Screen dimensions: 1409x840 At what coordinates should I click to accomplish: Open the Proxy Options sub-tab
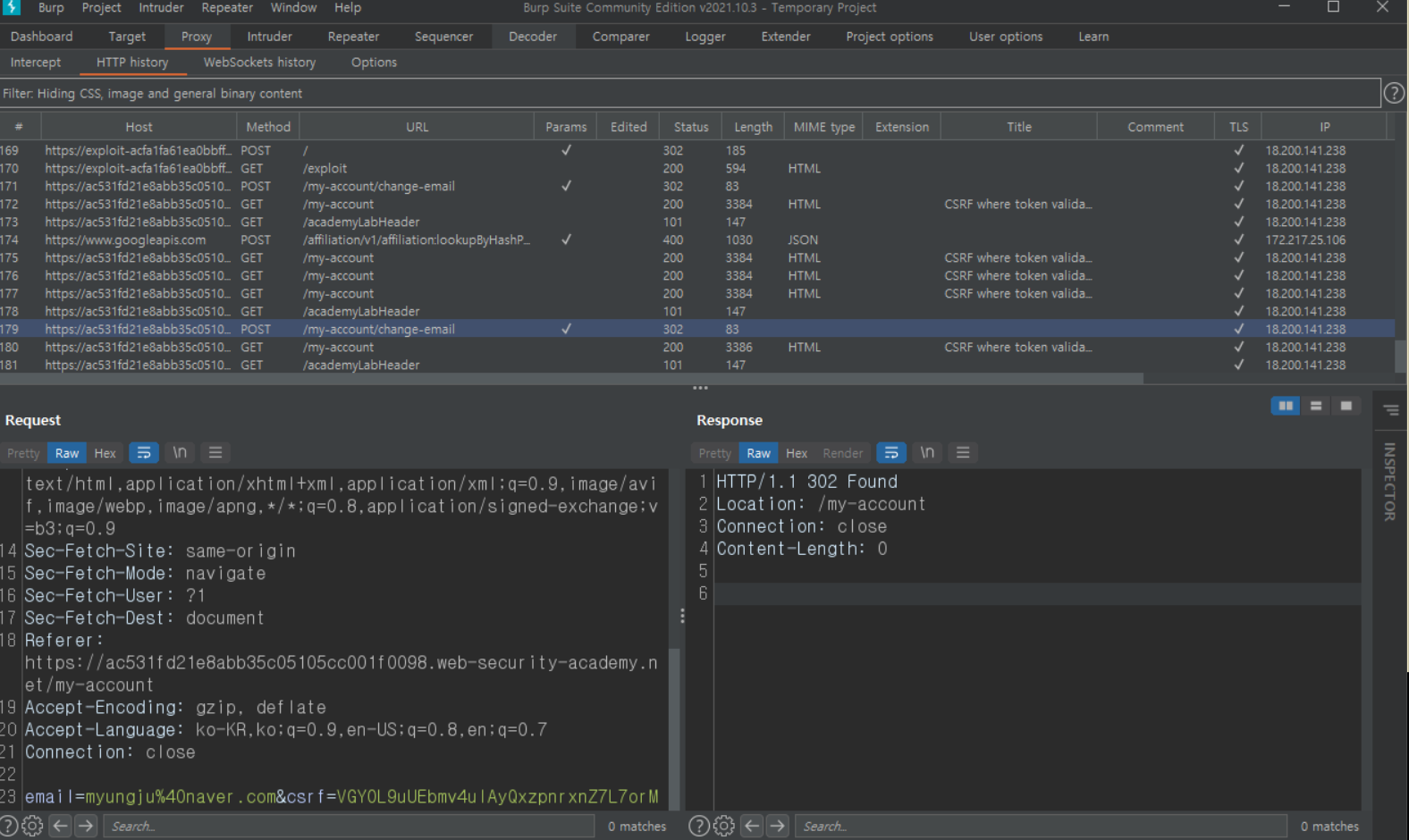[x=374, y=63]
